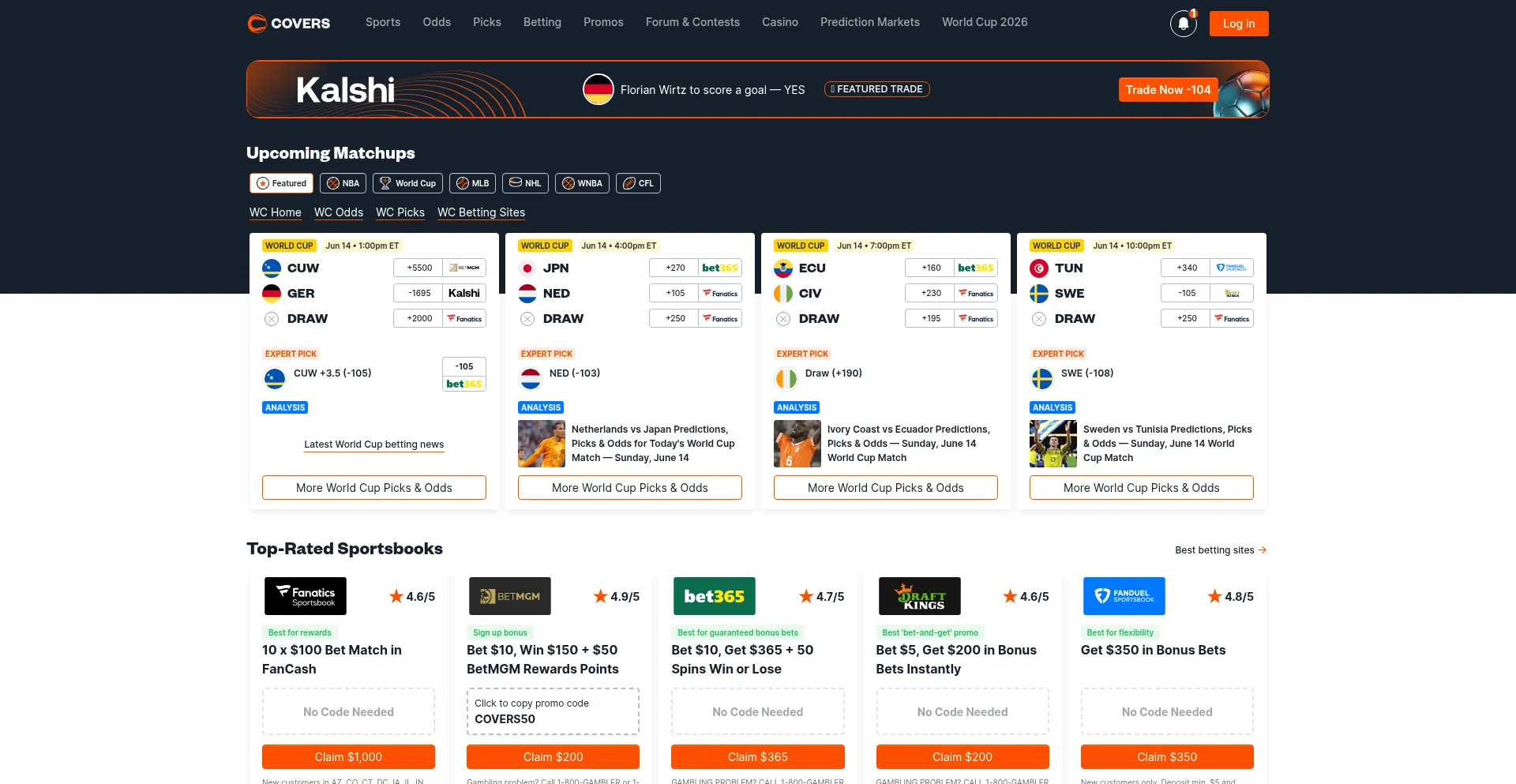The image size is (1516, 784).
Task: Click the Claim $350 button
Action: [x=1167, y=756]
